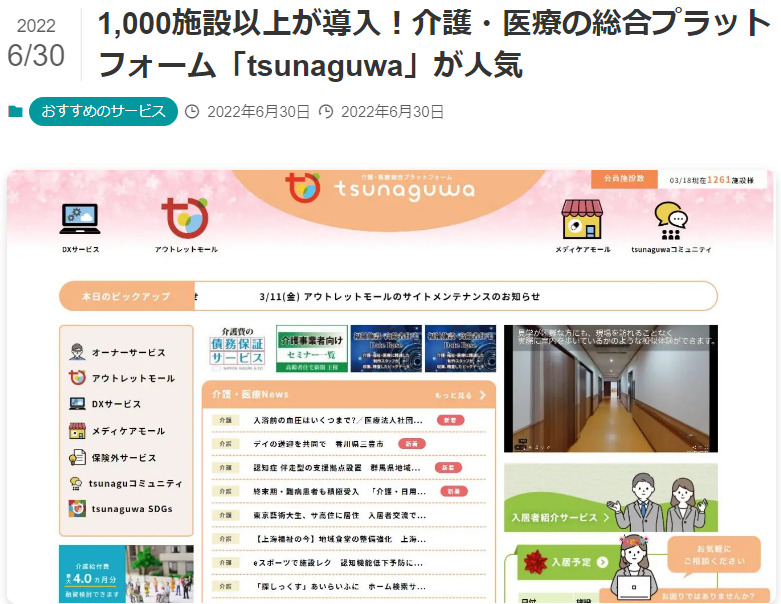Click the 介護 tag on 入浴前の血圧 row

tap(225, 420)
